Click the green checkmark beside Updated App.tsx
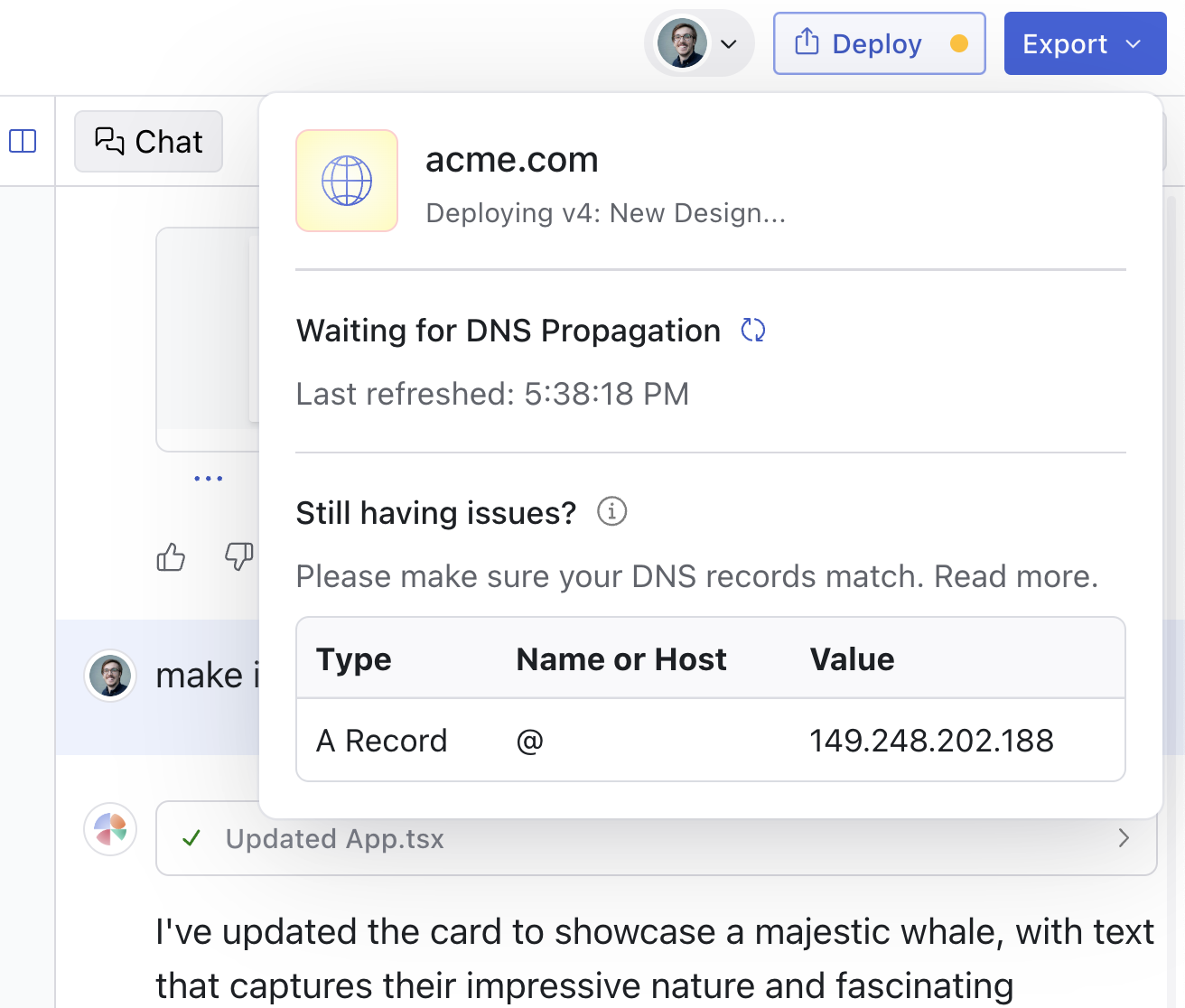 [191, 838]
